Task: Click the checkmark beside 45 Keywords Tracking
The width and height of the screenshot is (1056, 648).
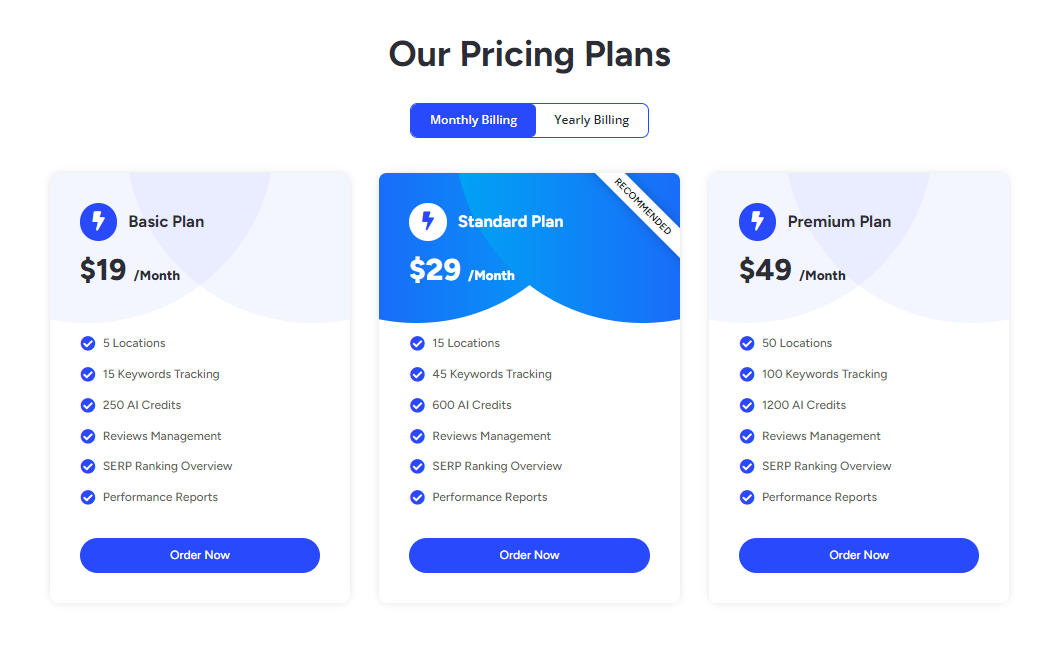Action: point(417,374)
